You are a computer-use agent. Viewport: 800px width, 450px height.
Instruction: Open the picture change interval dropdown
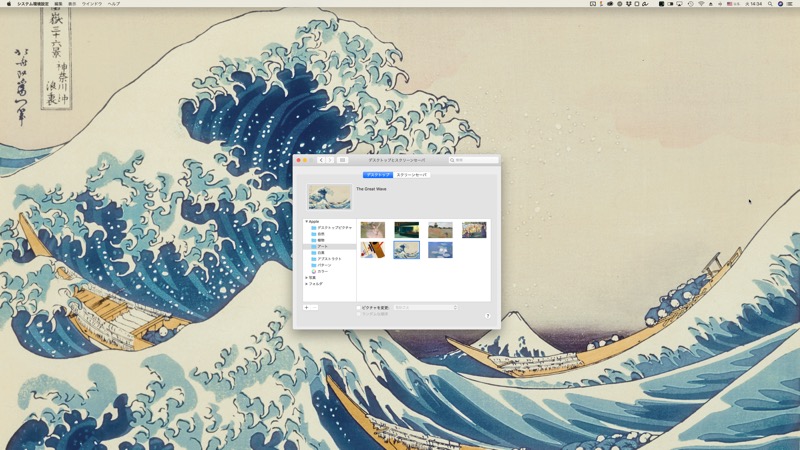426,308
